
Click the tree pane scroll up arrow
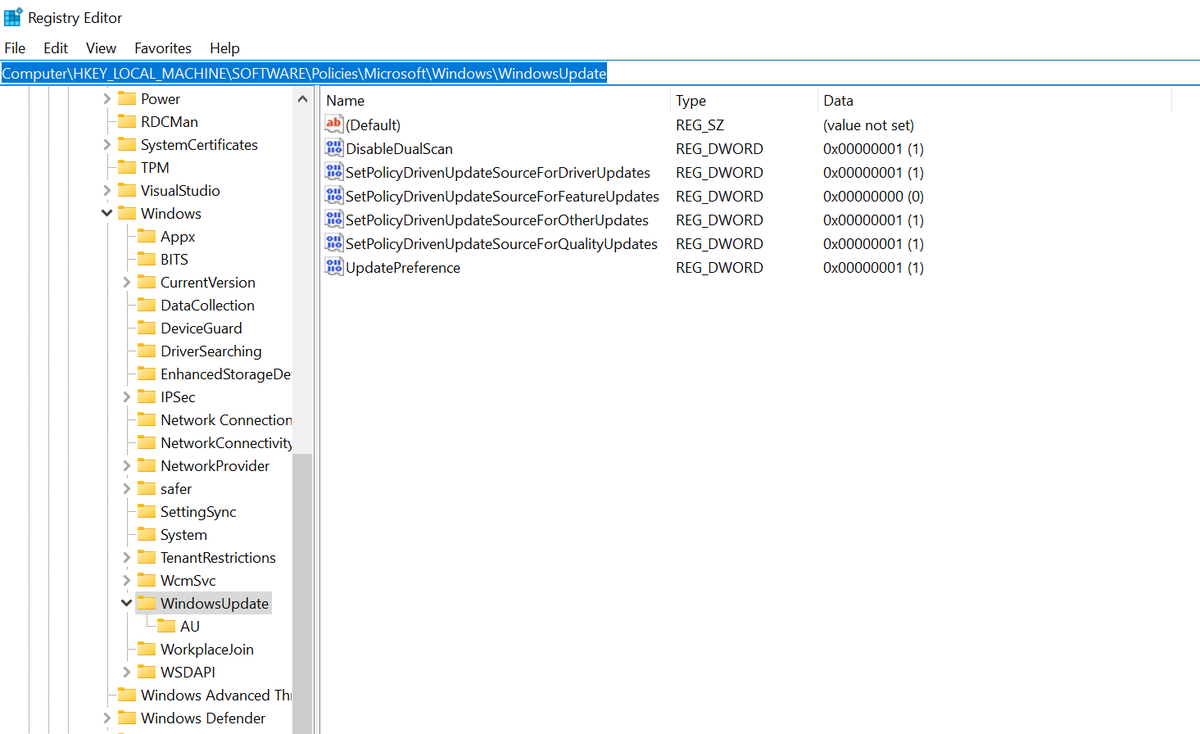pos(303,99)
